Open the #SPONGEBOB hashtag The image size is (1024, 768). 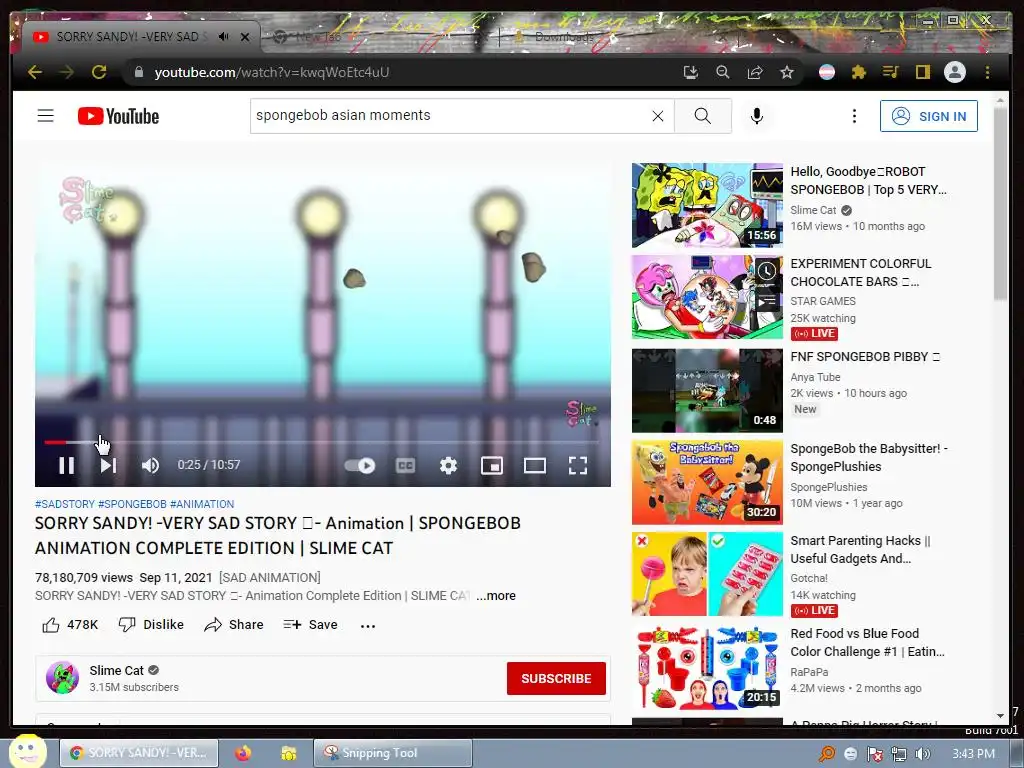pyautogui.click(x=132, y=504)
